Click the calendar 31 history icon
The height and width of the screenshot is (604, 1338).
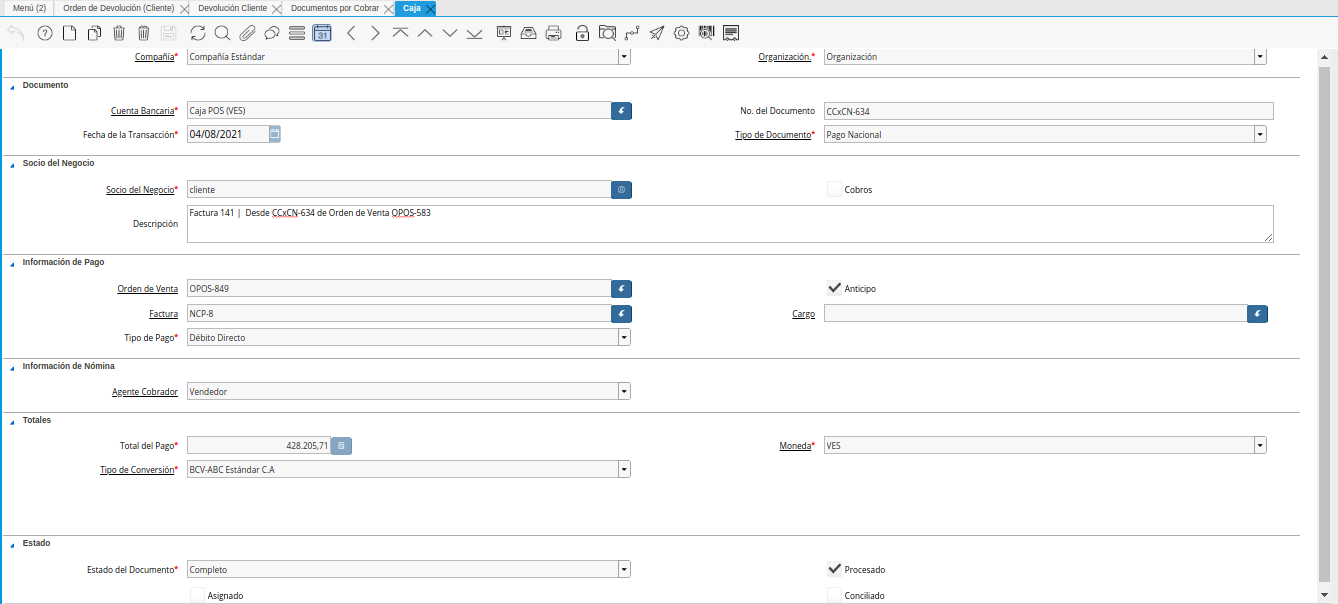(321, 33)
